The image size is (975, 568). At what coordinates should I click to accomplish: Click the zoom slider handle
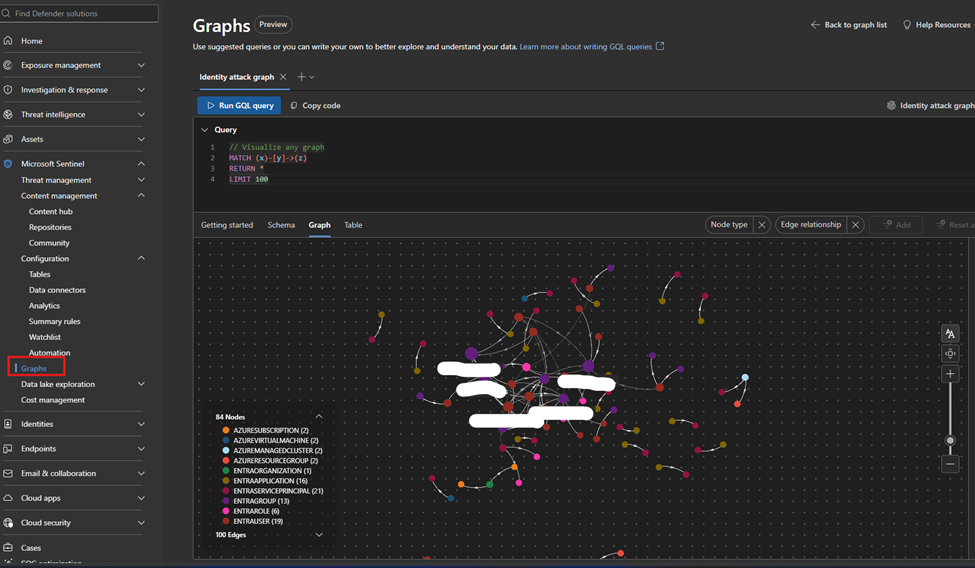tap(950, 440)
